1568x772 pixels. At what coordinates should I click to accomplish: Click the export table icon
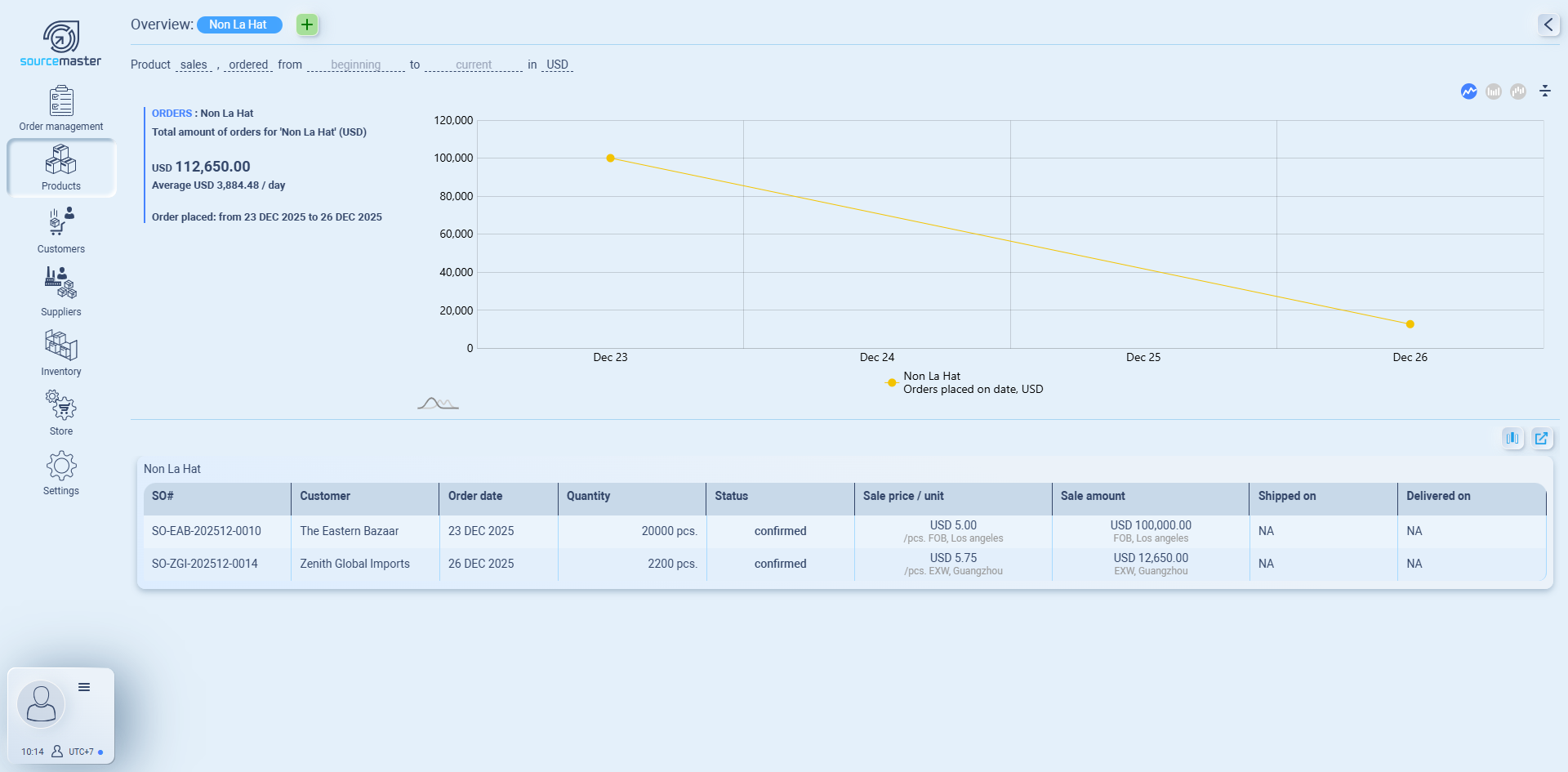[1541, 439]
